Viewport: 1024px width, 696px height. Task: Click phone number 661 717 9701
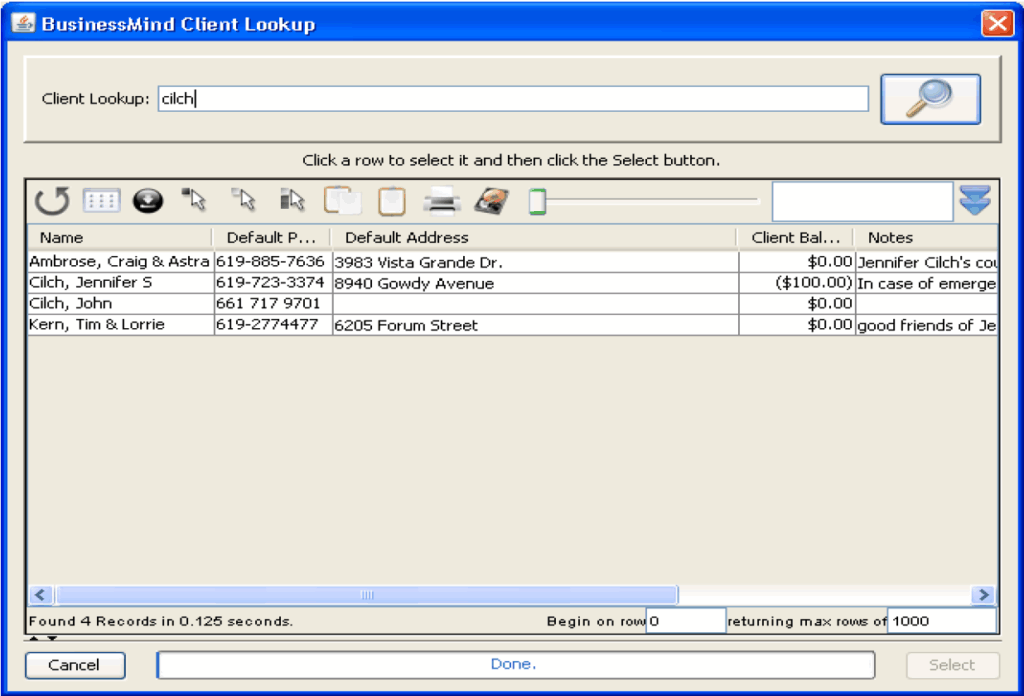click(268, 304)
